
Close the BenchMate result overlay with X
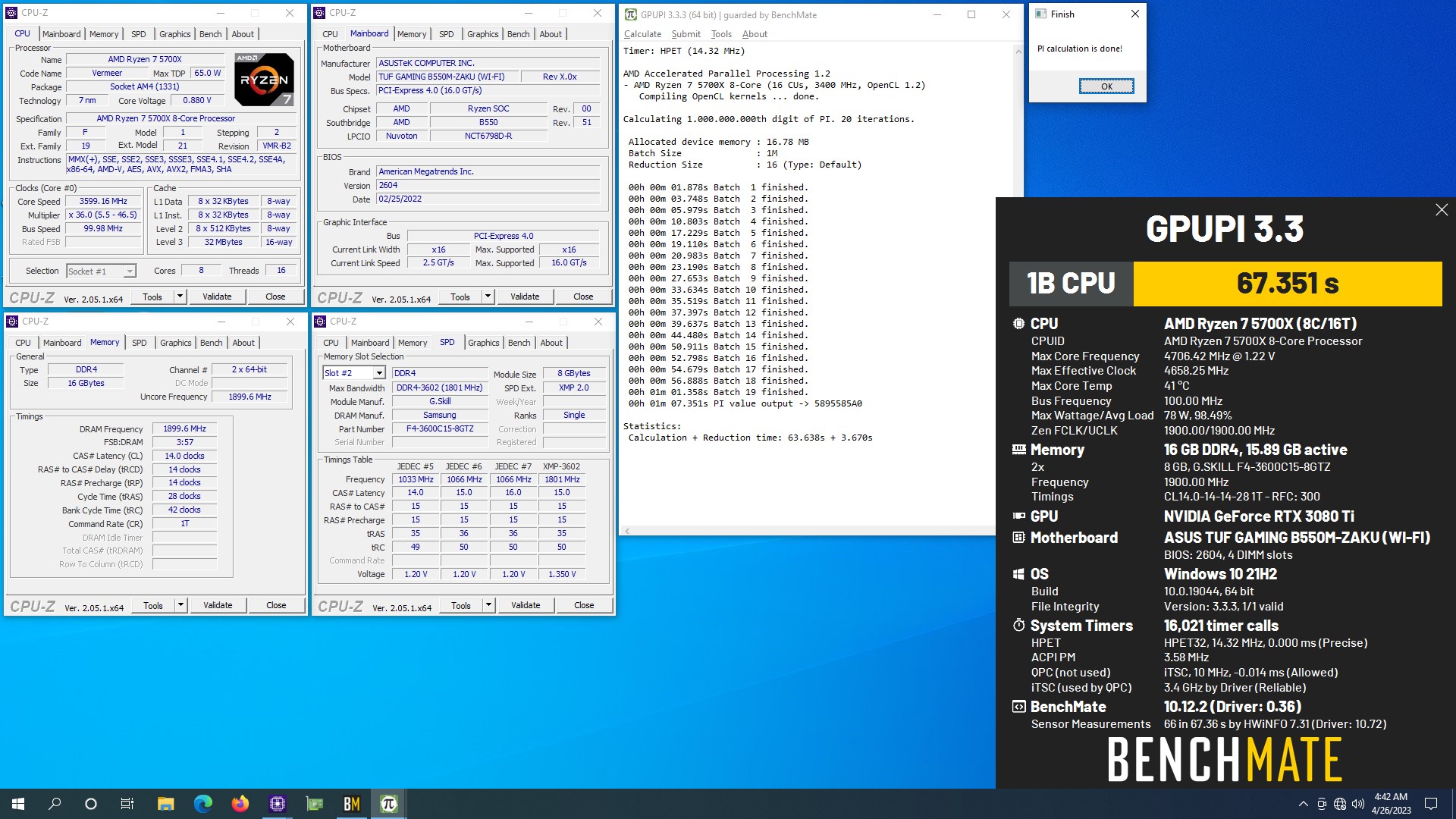[x=1442, y=210]
